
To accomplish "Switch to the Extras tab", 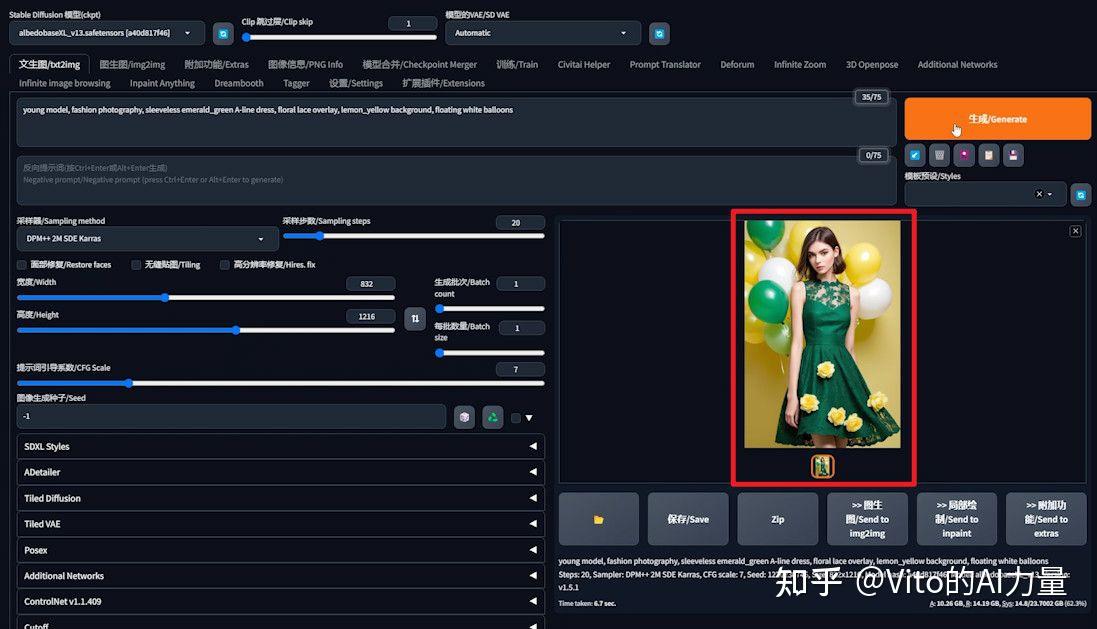I will pos(216,64).
